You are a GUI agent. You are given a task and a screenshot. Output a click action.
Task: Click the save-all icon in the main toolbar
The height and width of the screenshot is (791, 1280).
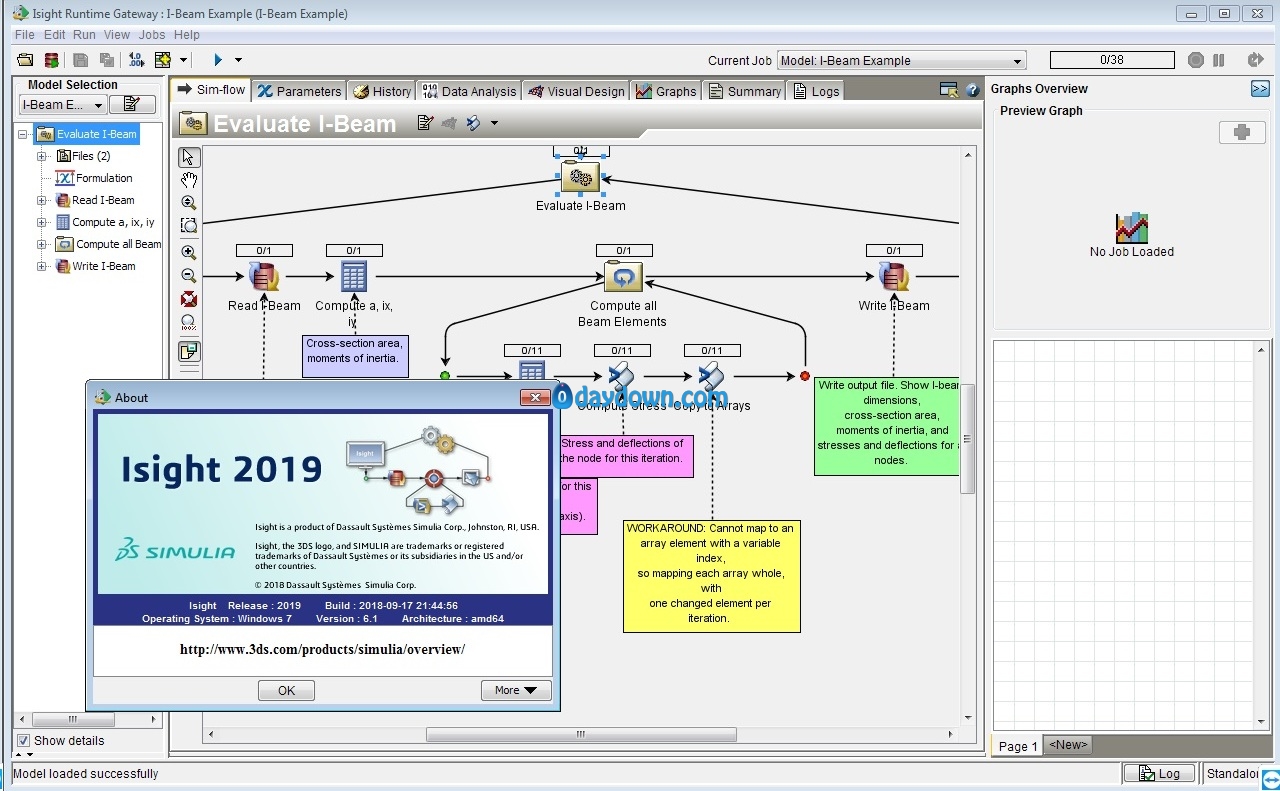coord(107,60)
